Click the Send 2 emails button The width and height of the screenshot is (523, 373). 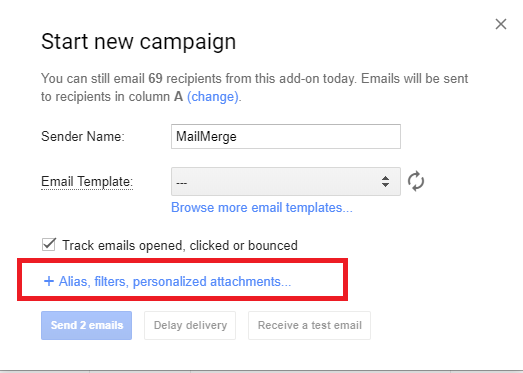click(86, 325)
